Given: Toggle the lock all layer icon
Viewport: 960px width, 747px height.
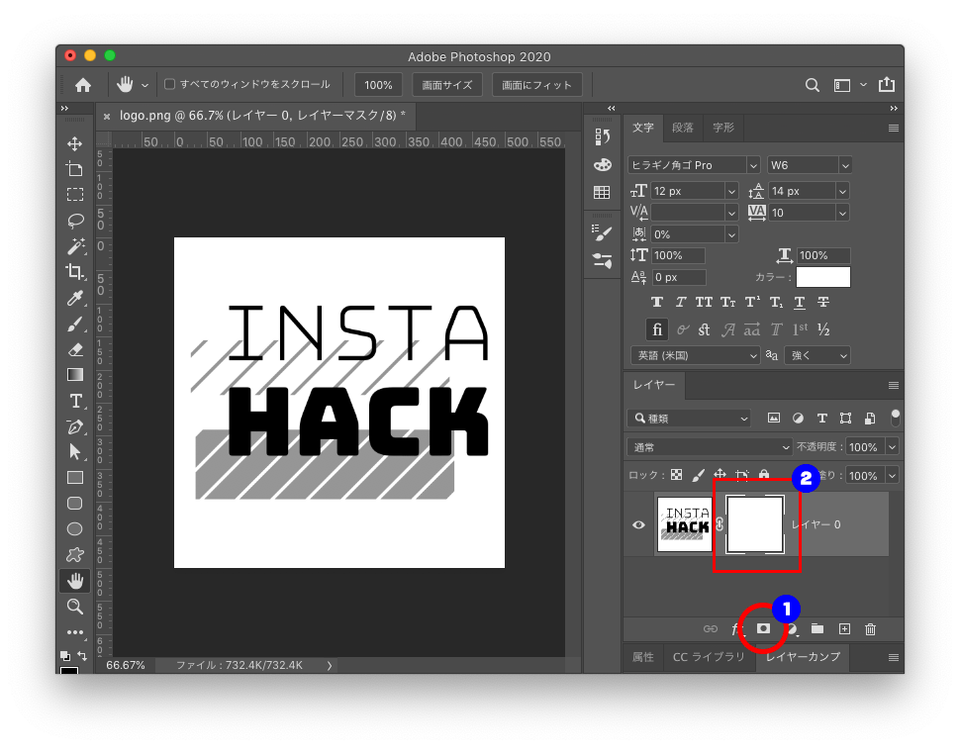Looking at the screenshot, I should (x=764, y=475).
